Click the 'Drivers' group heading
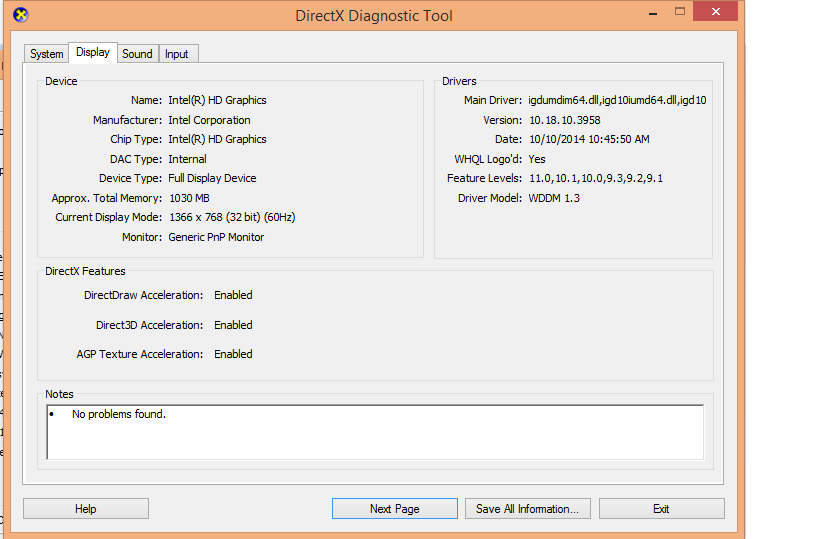This screenshot has height=539, width=819. pos(459,81)
